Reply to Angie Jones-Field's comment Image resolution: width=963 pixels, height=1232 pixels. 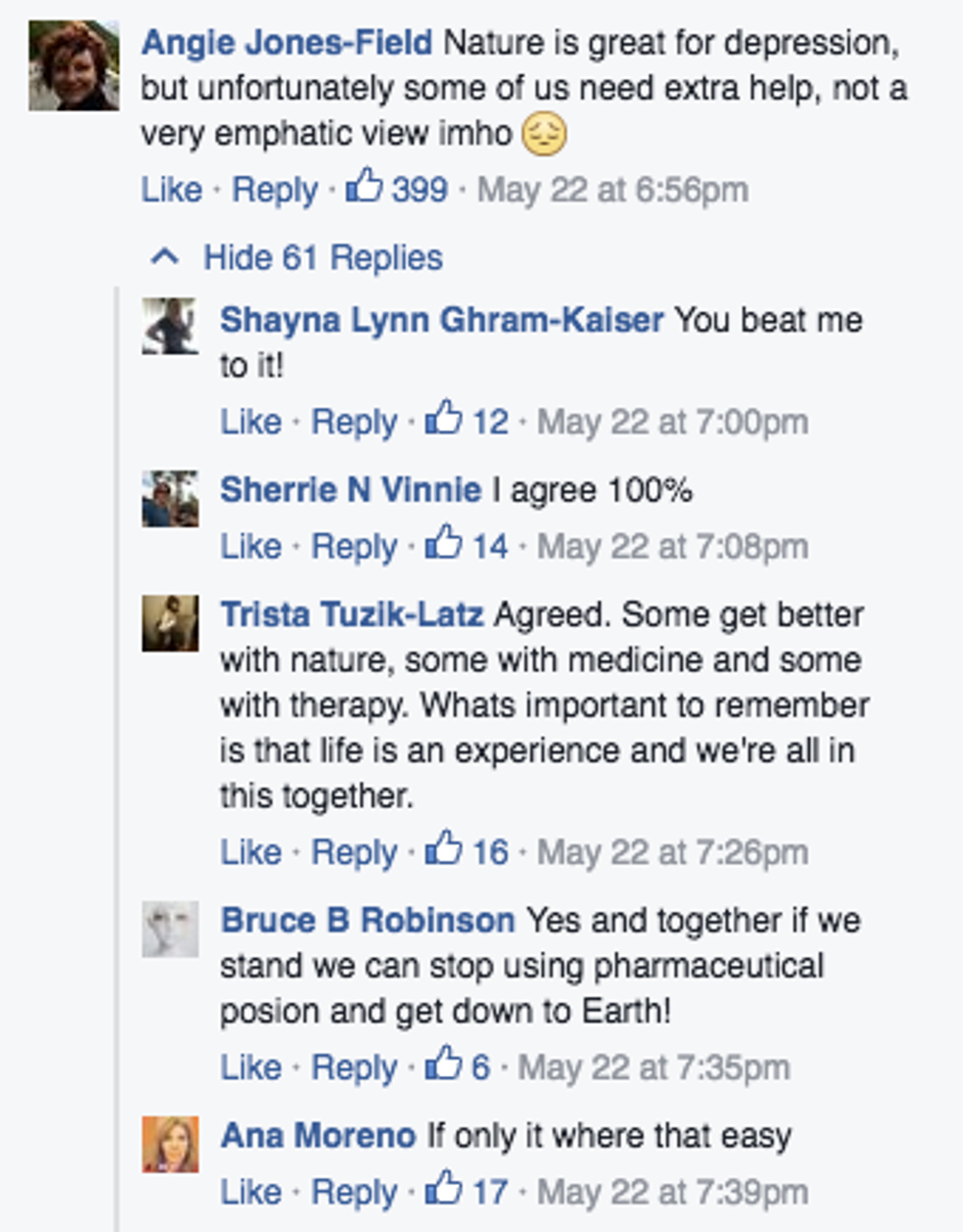pos(274,189)
